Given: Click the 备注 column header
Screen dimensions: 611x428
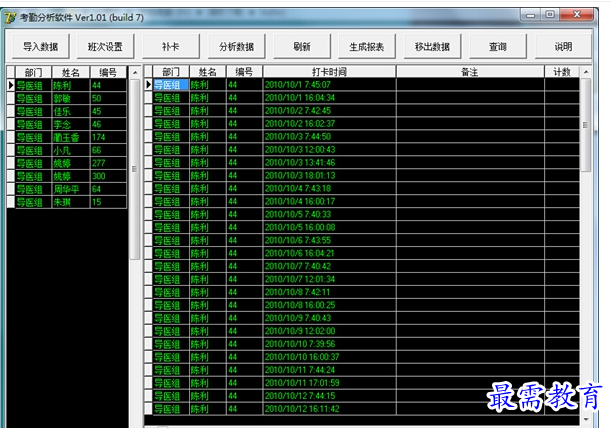Looking at the screenshot, I should click(x=470, y=72).
